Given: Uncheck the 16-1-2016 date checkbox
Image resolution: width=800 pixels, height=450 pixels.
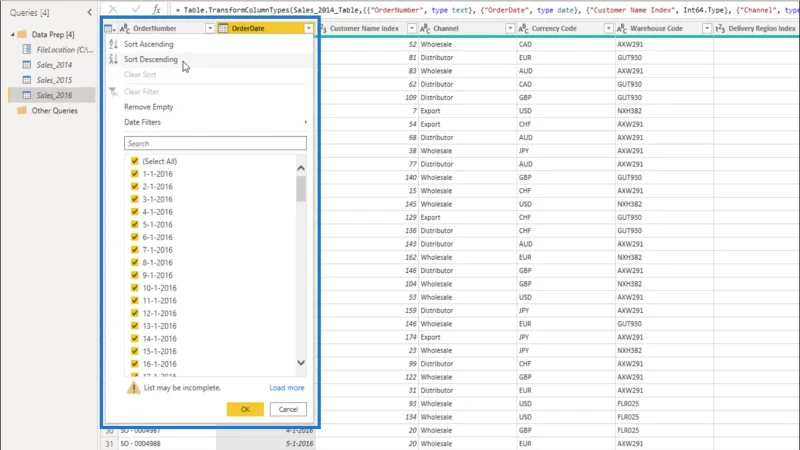Looking at the screenshot, I should (135, 364).
